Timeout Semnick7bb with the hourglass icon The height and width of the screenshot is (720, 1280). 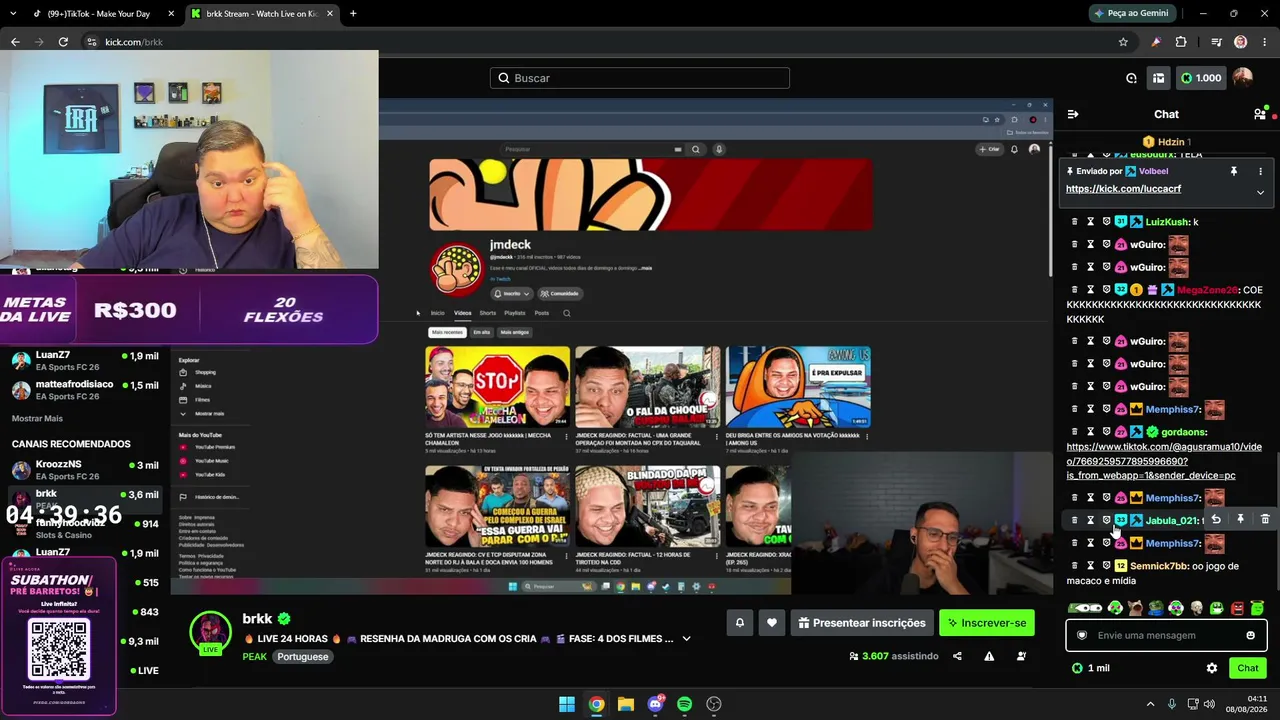click(x=1091, y=566)
